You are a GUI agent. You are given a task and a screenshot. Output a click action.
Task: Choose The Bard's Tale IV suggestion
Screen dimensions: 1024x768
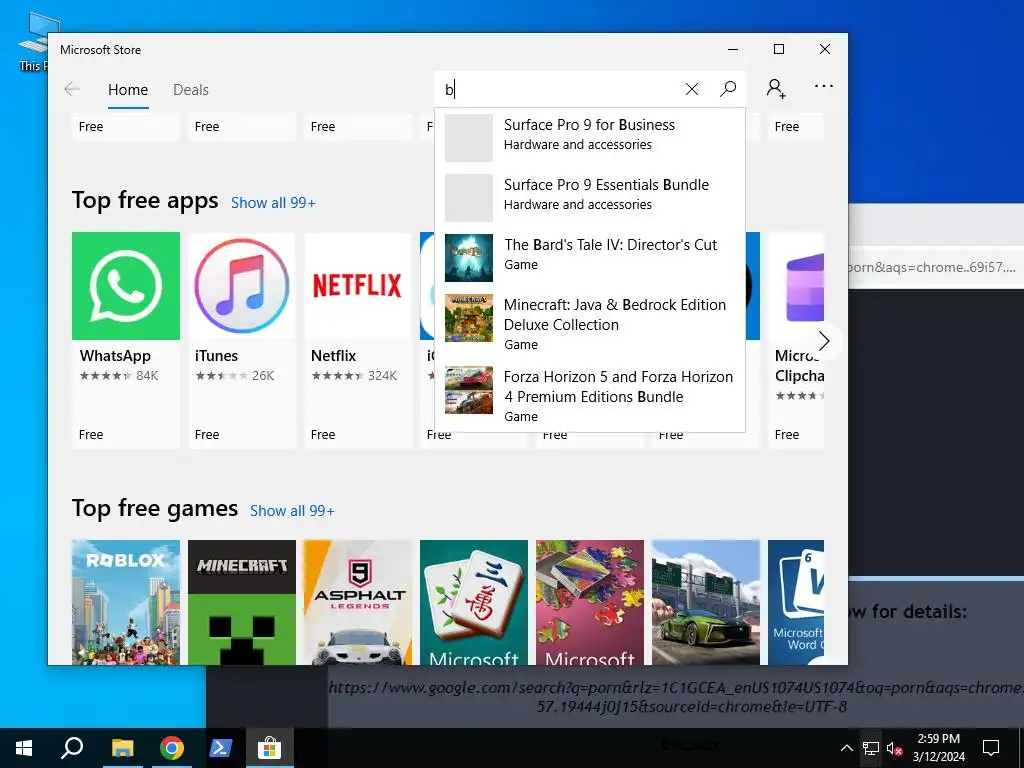click(x=590, y=257)
